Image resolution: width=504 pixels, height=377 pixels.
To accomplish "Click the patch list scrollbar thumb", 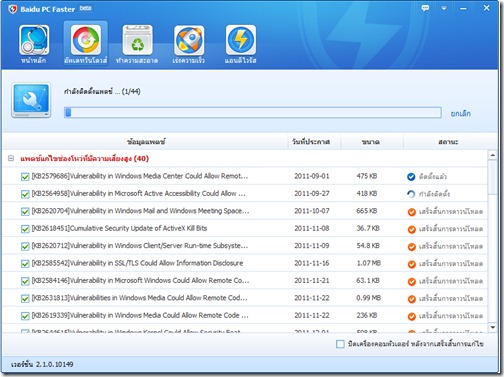I will coord(493,177).
